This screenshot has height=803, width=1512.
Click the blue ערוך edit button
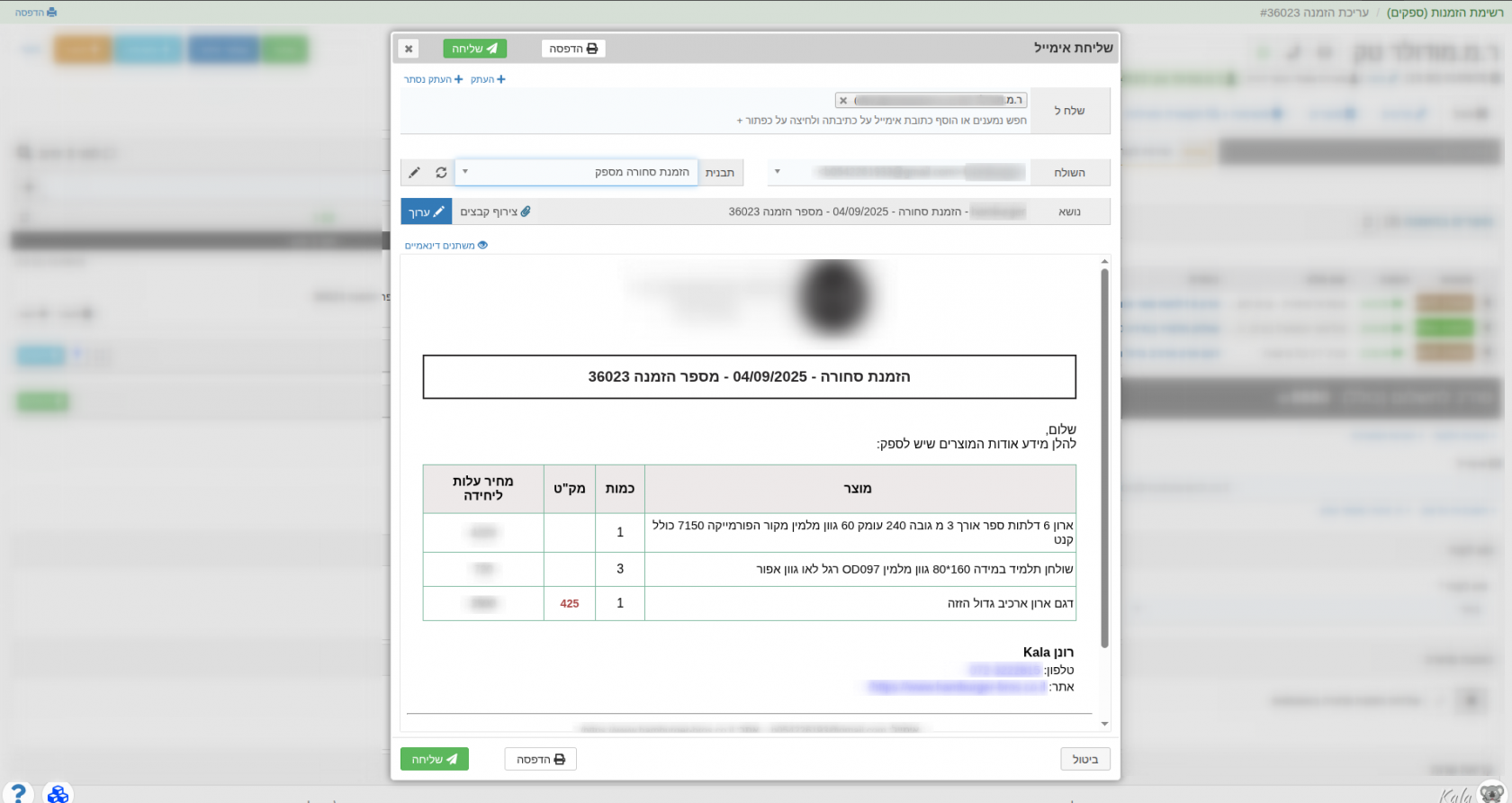426,212
